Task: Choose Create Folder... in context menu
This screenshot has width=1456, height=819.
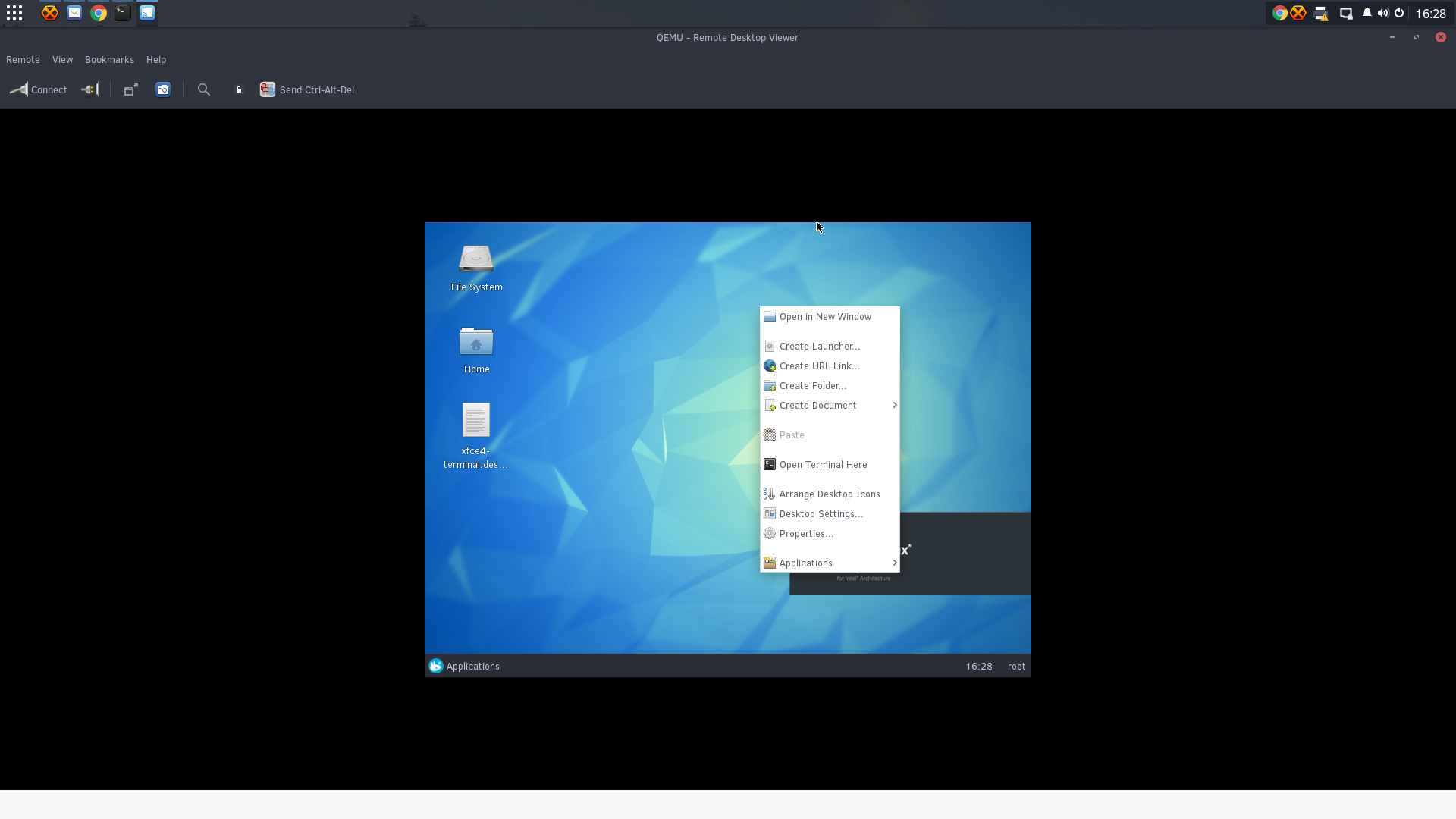Action: pyautogui.click(x=830, y=386)
